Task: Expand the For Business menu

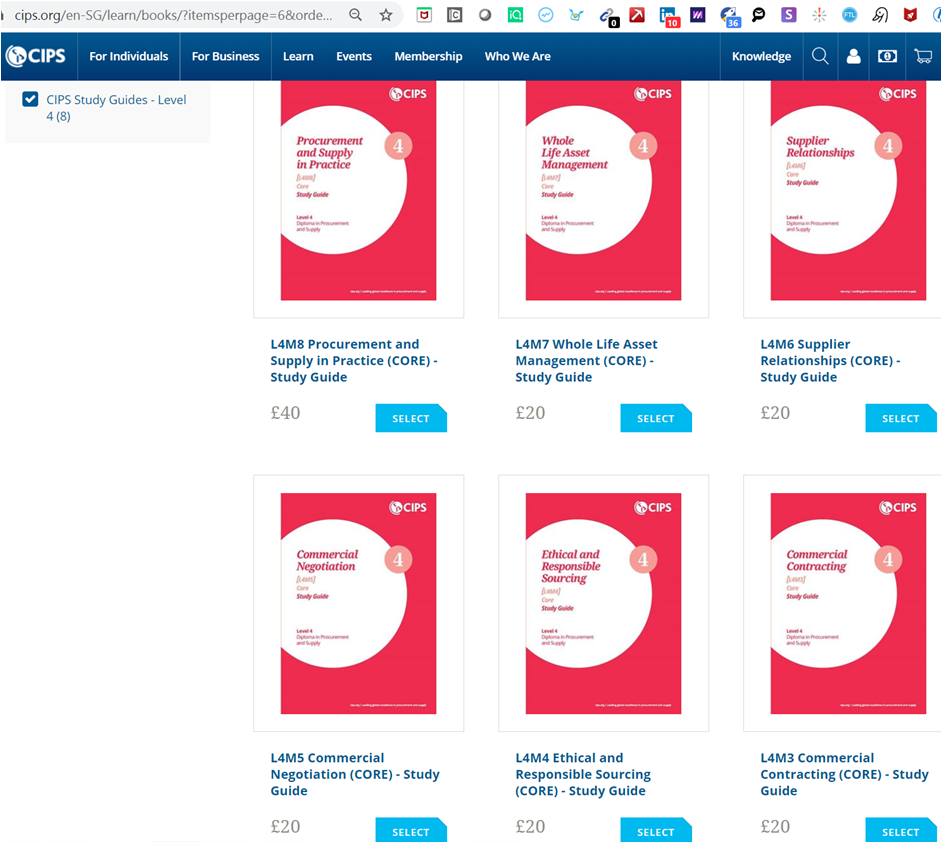Action: (225, 57)
